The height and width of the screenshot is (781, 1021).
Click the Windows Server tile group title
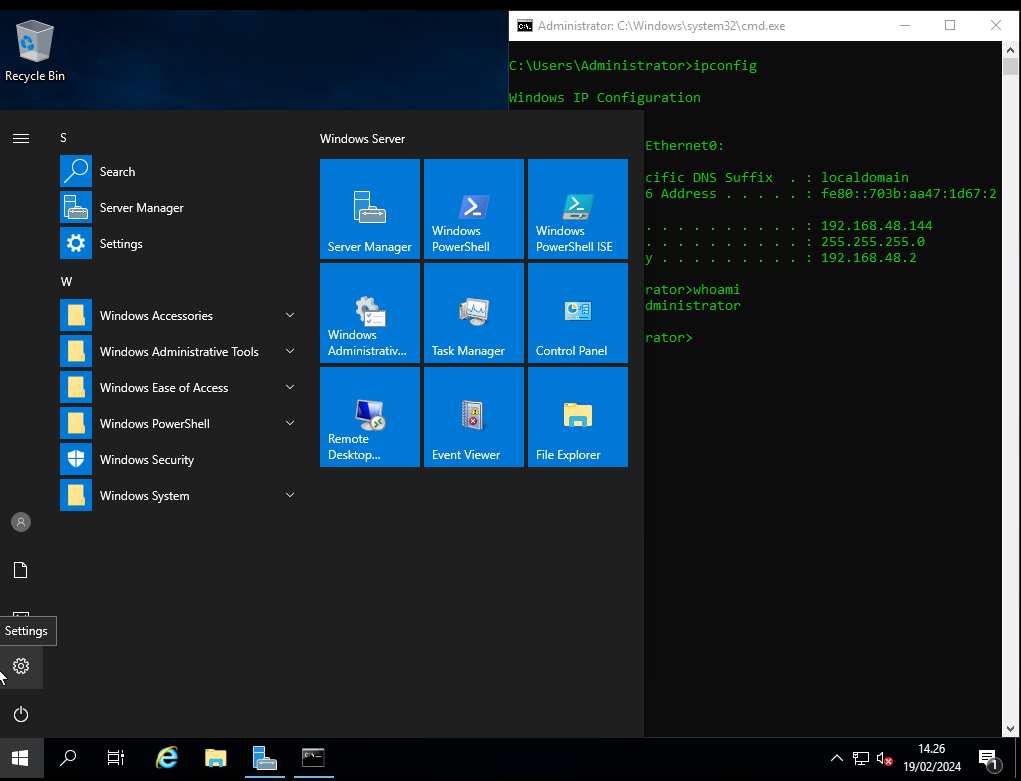pos(362,139)
